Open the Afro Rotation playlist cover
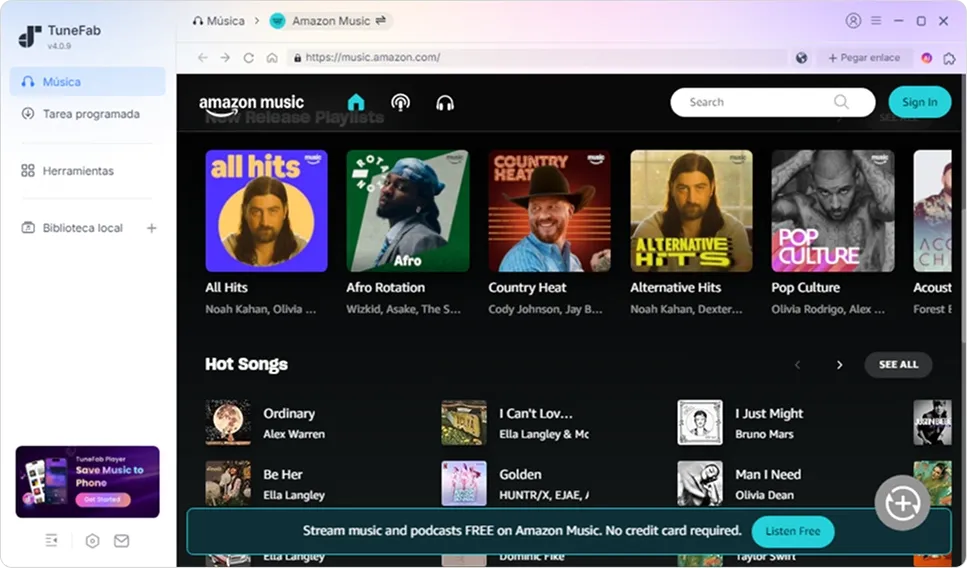This screenshot has height=568, width=967. [408, 211]
